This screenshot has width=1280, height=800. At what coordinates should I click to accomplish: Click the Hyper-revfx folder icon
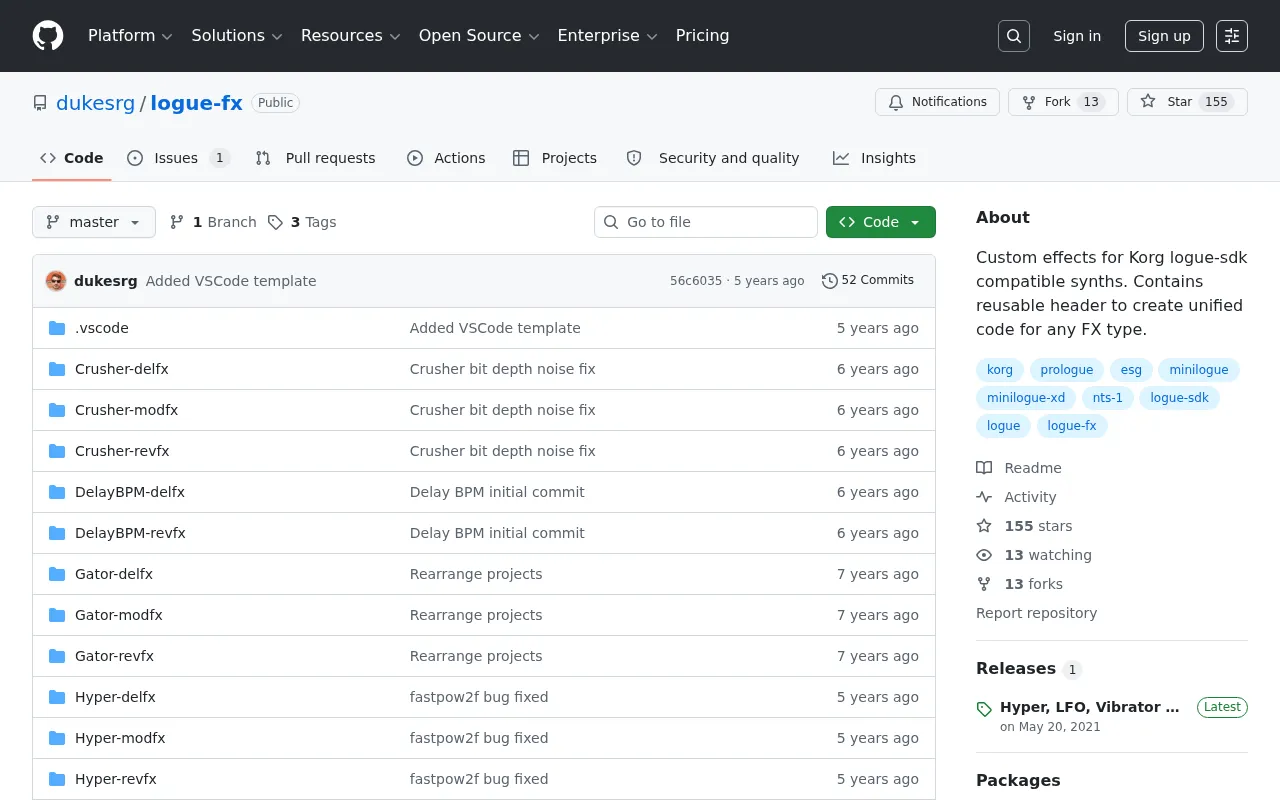[57, 779]
